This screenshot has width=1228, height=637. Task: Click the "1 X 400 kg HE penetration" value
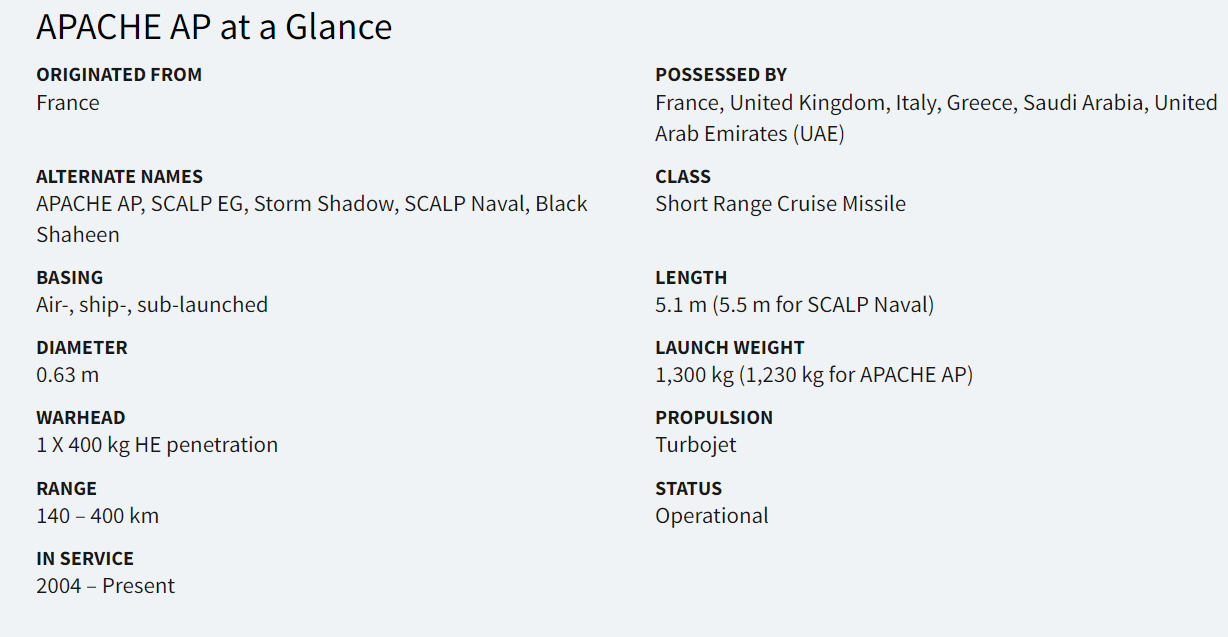(x=157, y=445)
